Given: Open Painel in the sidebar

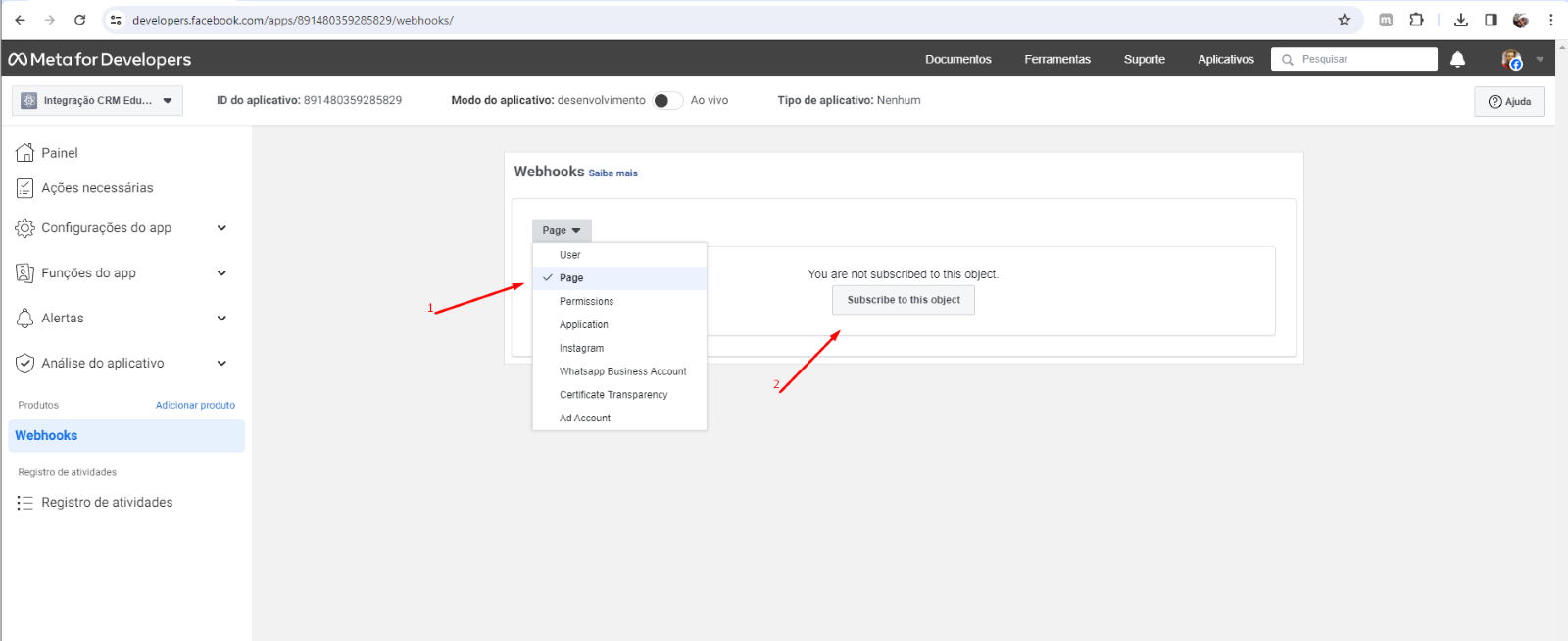Looking at the screenshot, I should click(60, 153).
